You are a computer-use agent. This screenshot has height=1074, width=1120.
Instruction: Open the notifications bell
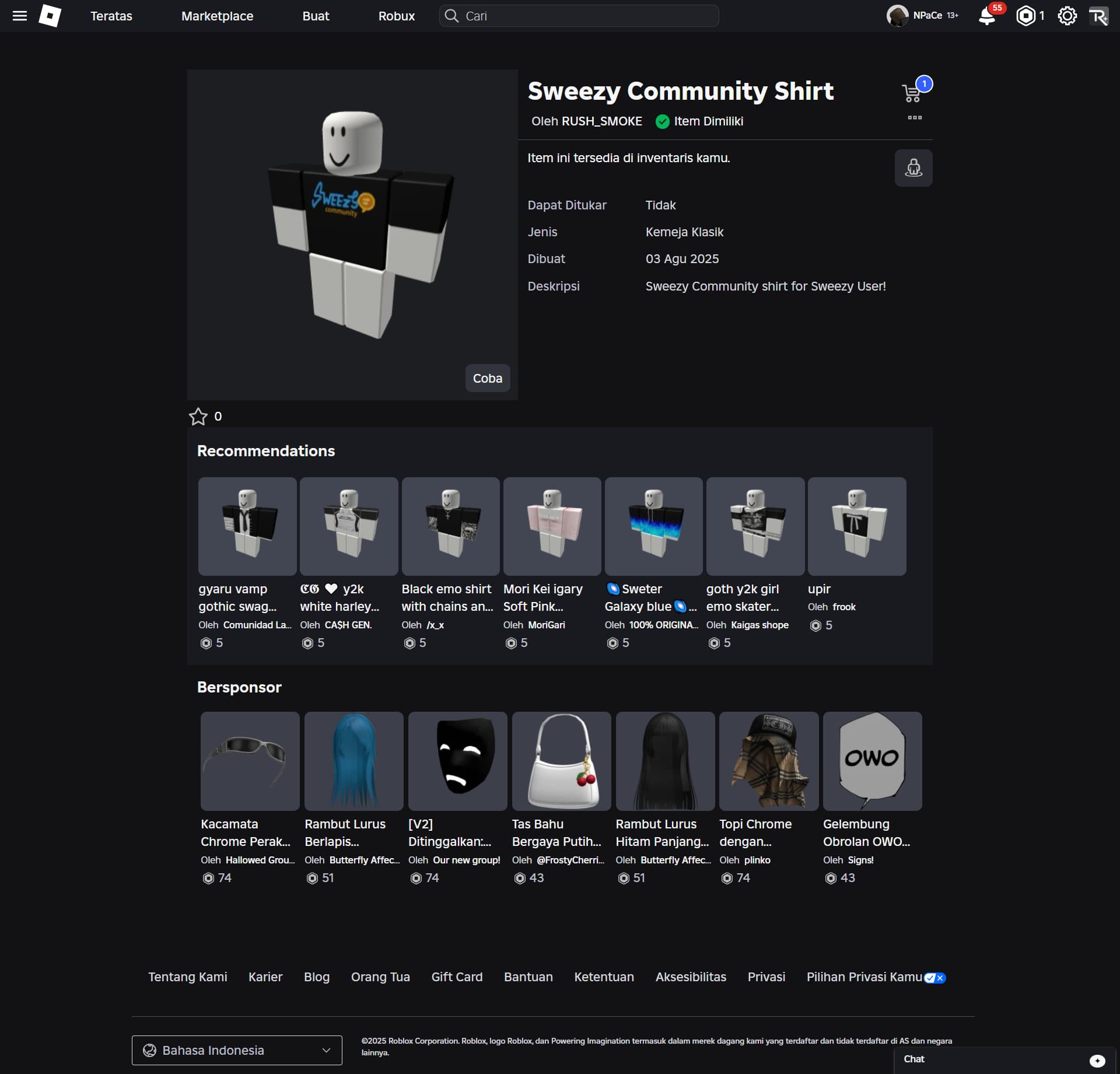pos(986,16)
